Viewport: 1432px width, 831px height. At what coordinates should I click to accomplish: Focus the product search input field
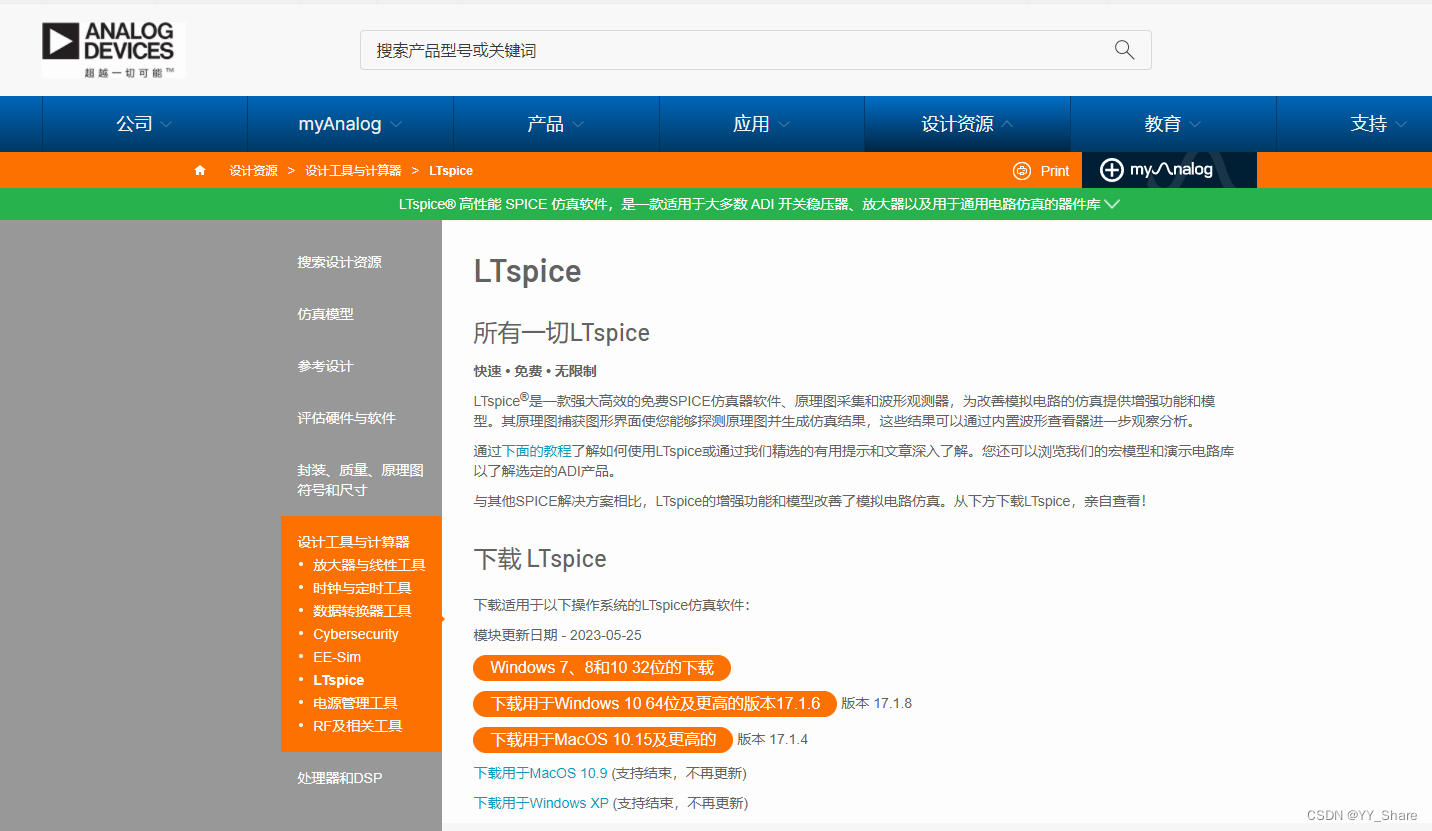pos(755,50)
